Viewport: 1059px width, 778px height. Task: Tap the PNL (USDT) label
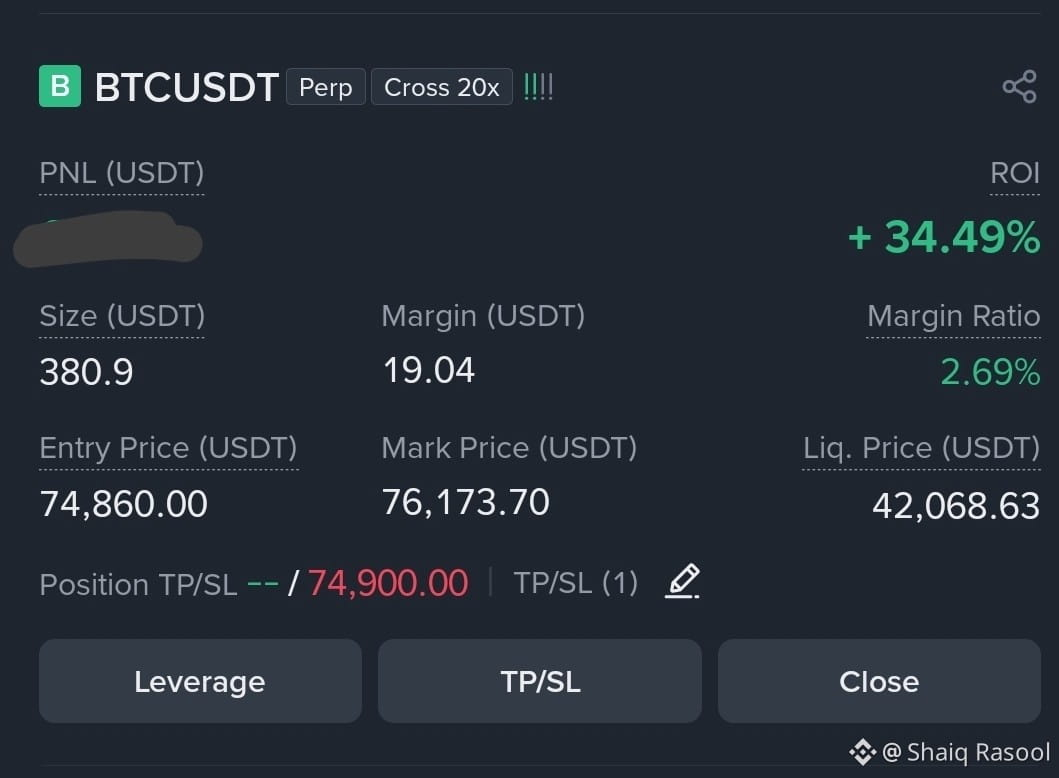pos(122,173)
